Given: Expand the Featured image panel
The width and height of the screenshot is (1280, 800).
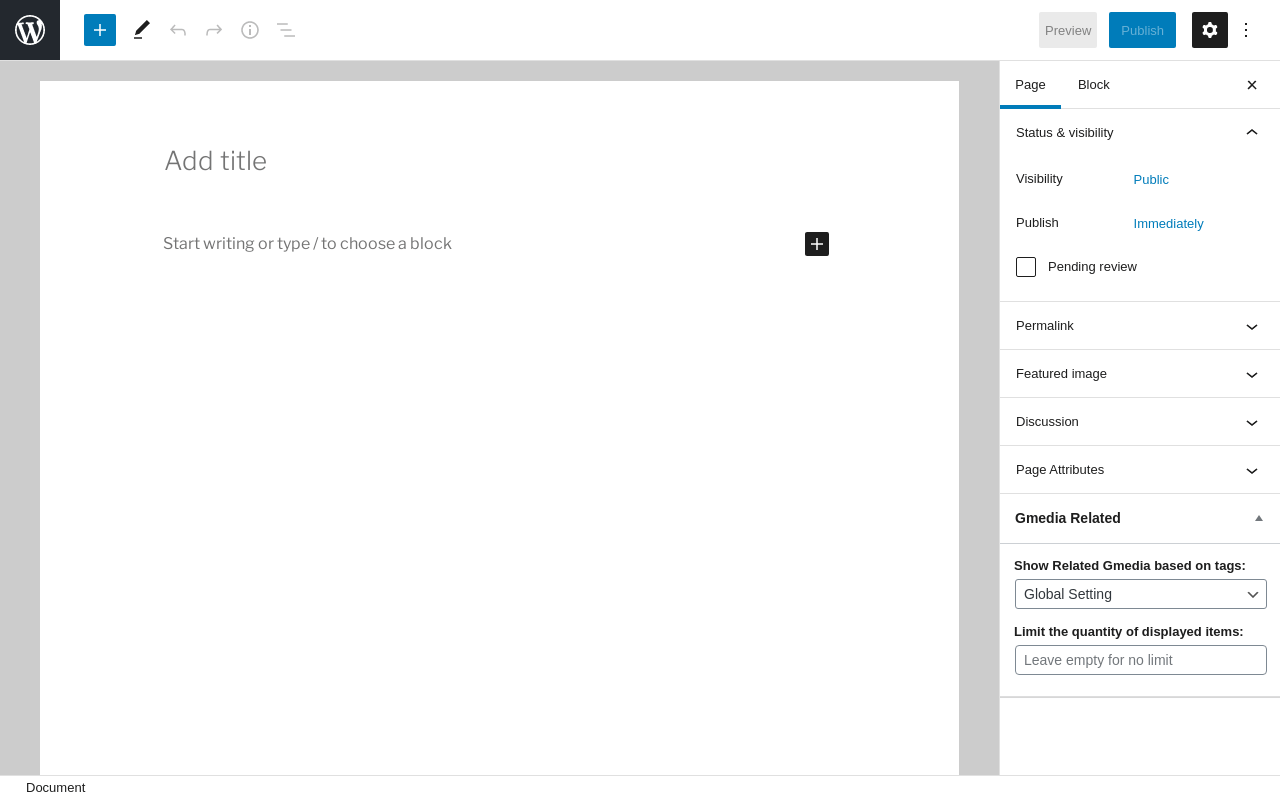Looking at the screenshot, I should [1140, 374].
